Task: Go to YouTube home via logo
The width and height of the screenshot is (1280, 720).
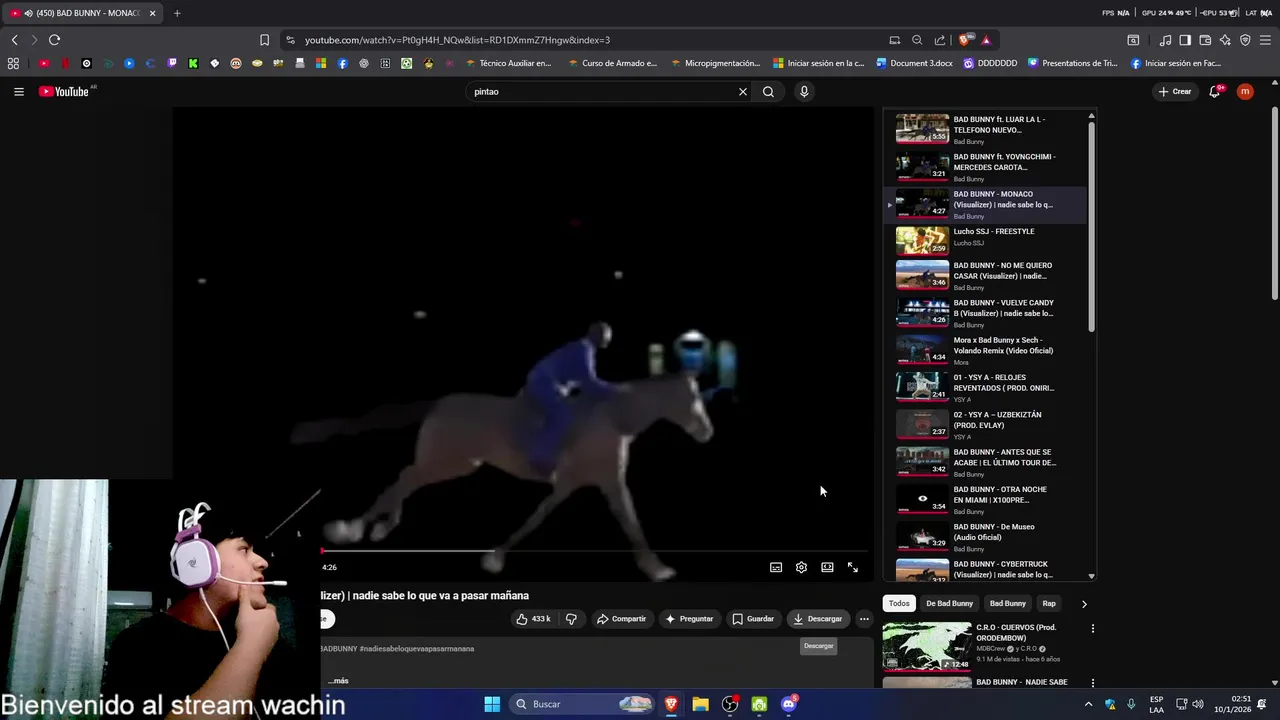Action: [x=65, y=91]
